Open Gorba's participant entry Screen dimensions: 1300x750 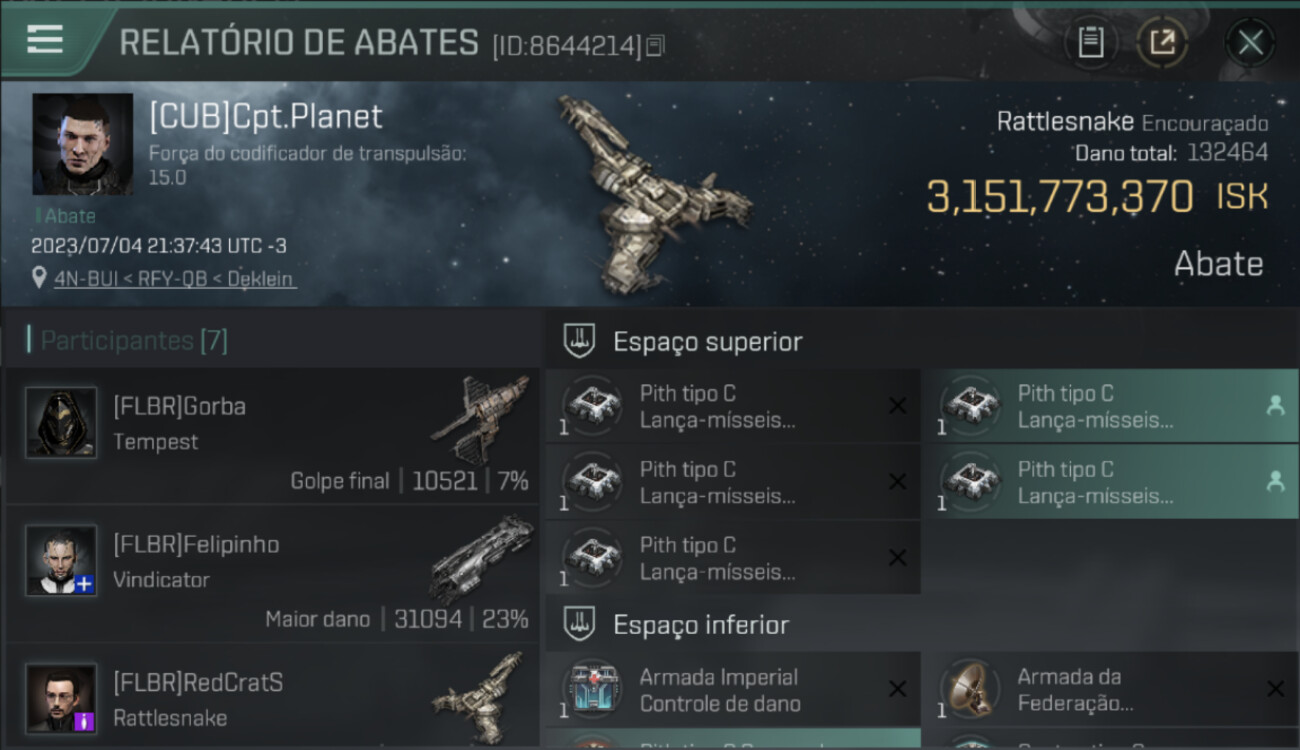pos(272,435)
